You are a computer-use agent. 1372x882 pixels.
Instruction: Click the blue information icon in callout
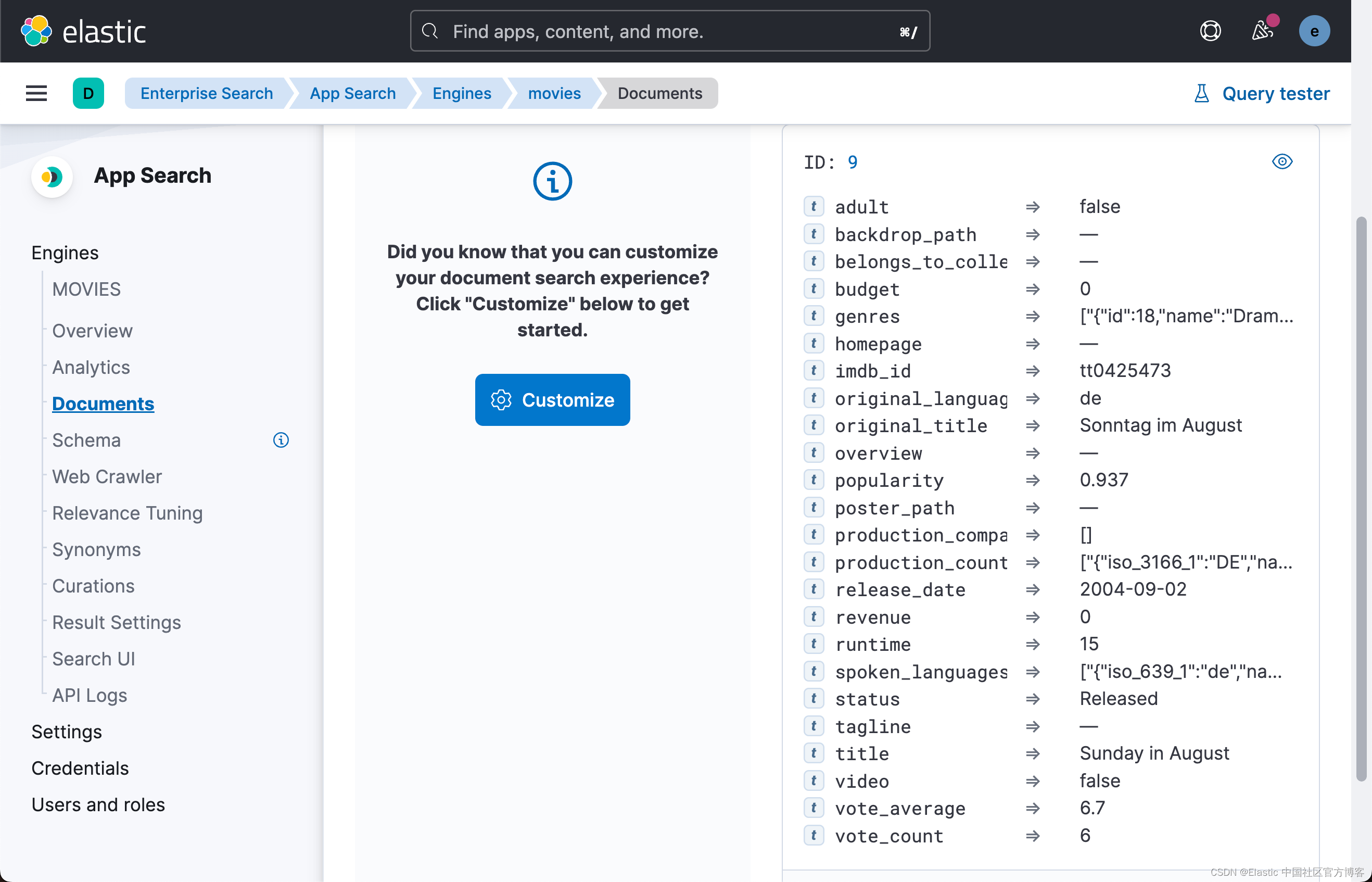pos(552,182)
